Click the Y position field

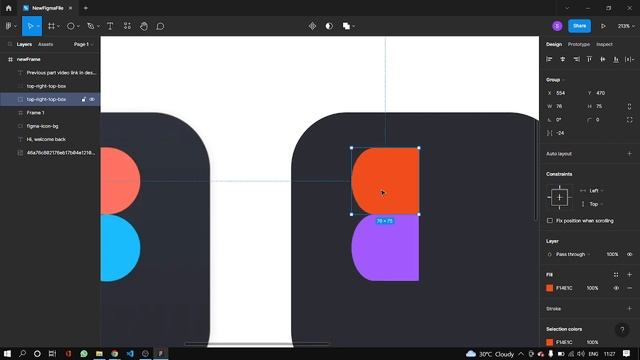(x=604, y=93)
